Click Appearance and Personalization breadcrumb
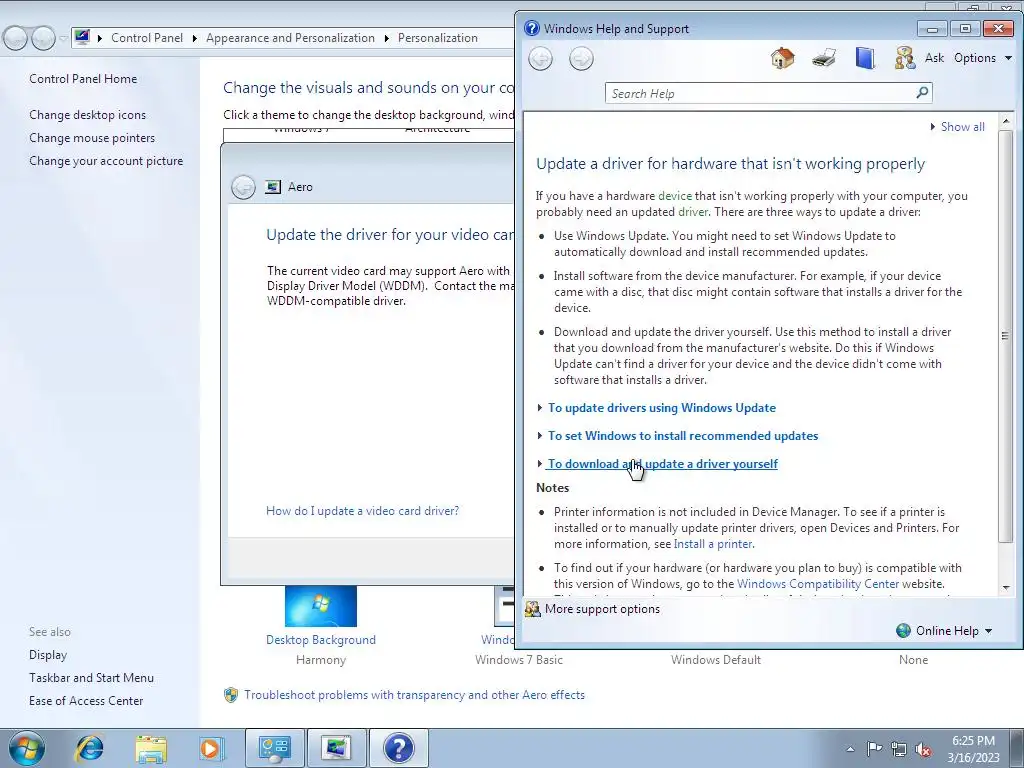Screen dimensions: 1024x768 coord(291,38)
